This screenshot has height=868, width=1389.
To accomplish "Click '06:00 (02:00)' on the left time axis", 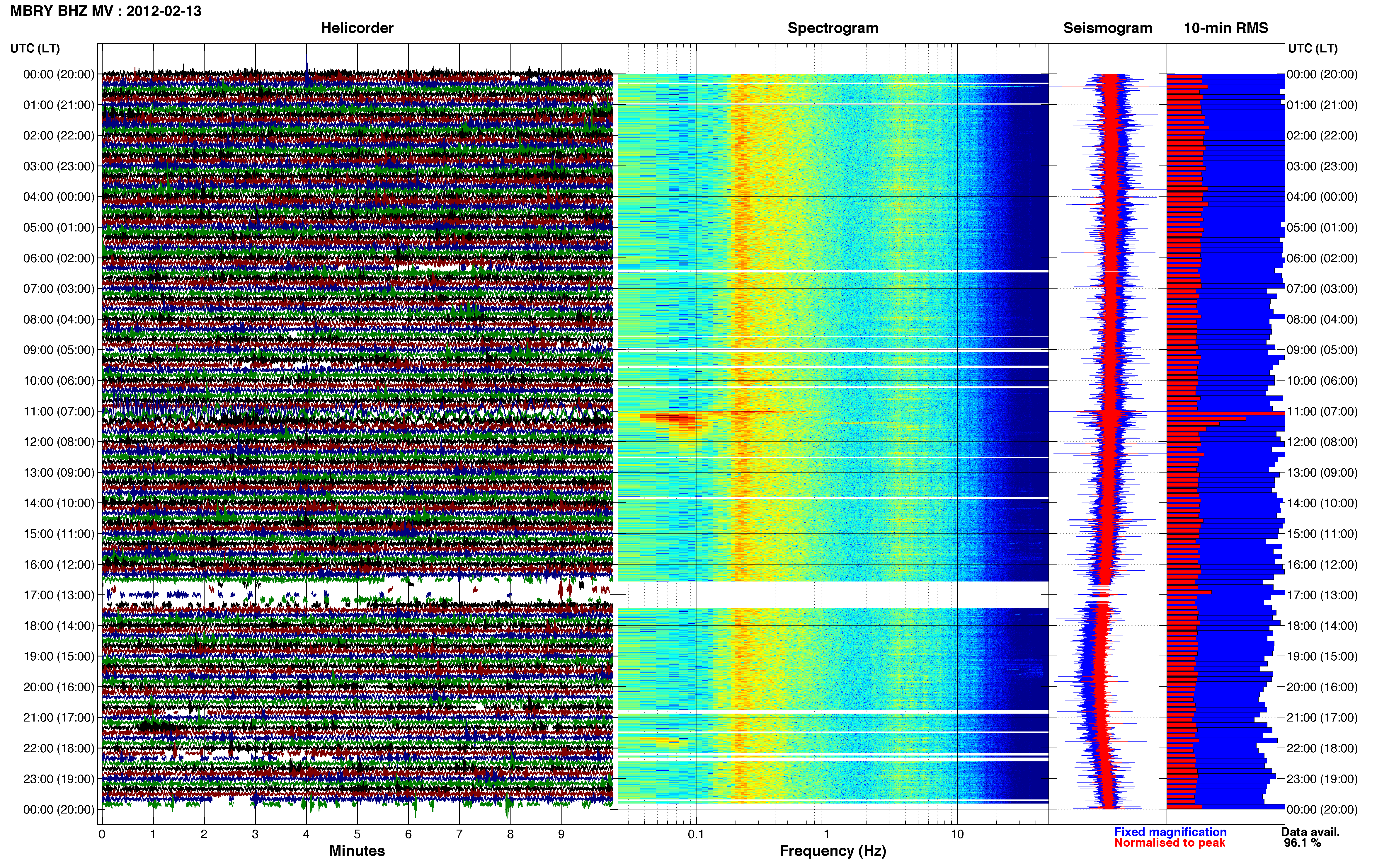I will pyautogui.click(x=59, y=258).
